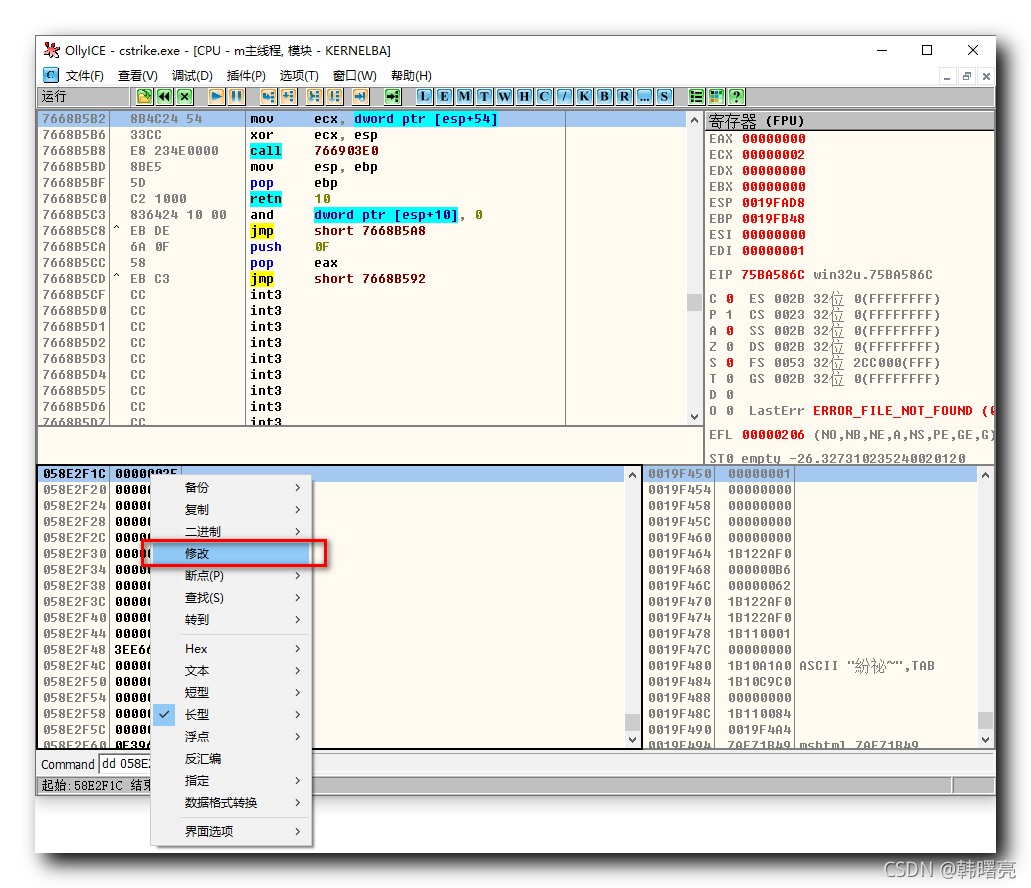Viewport: 1031px width, 888px height.
Task: Open the 调试(D) menu
Action: 192,76
